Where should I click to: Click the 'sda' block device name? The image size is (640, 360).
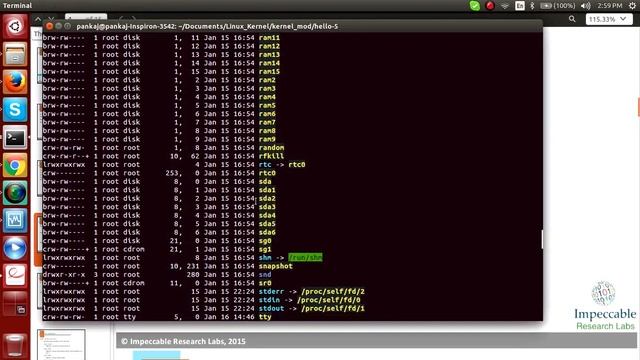pyautogui.click(x=265, y=182)
